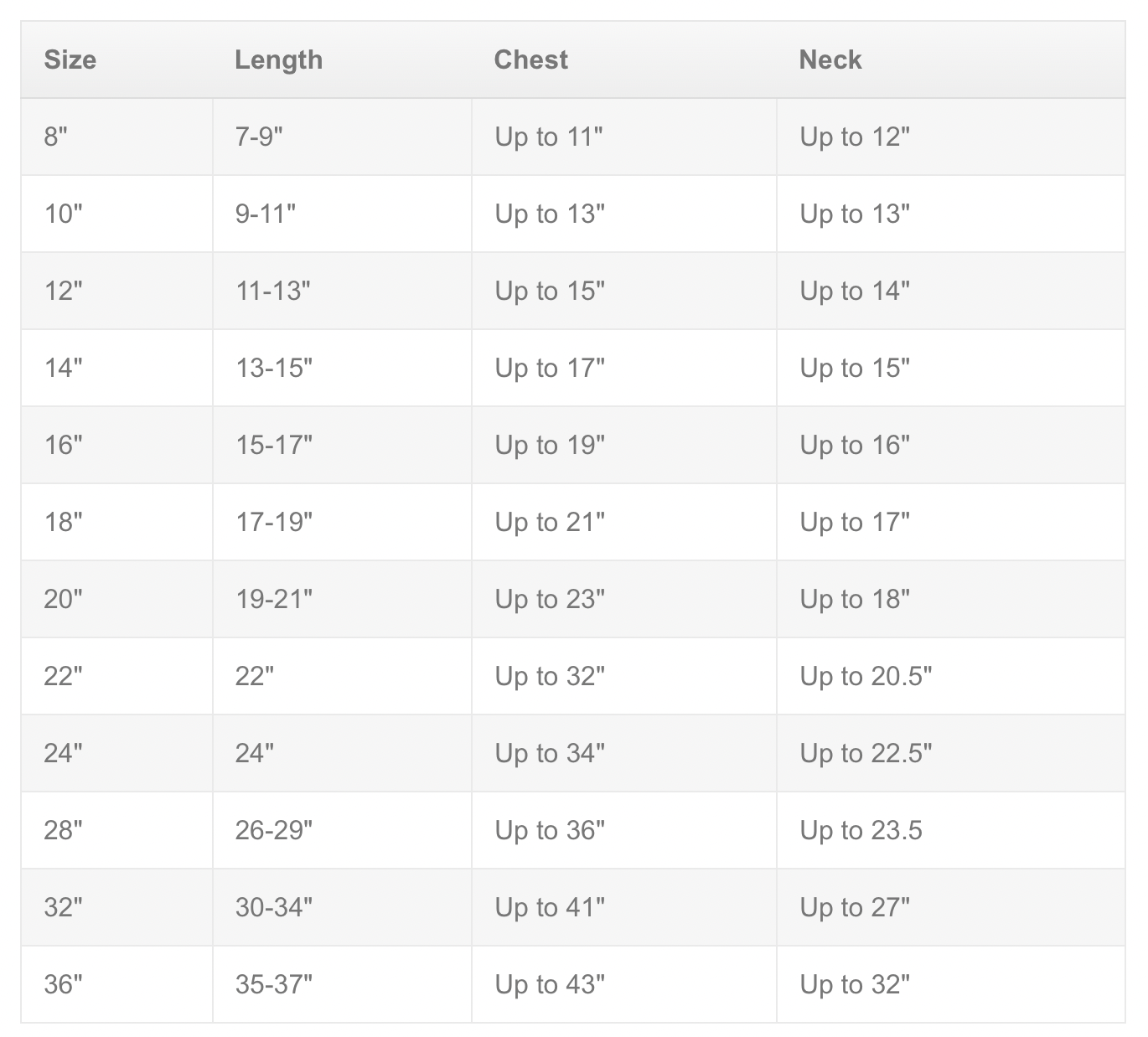Select the 8" size cell
Viewport: 1148px width, 1037px height.
[116, 137]
